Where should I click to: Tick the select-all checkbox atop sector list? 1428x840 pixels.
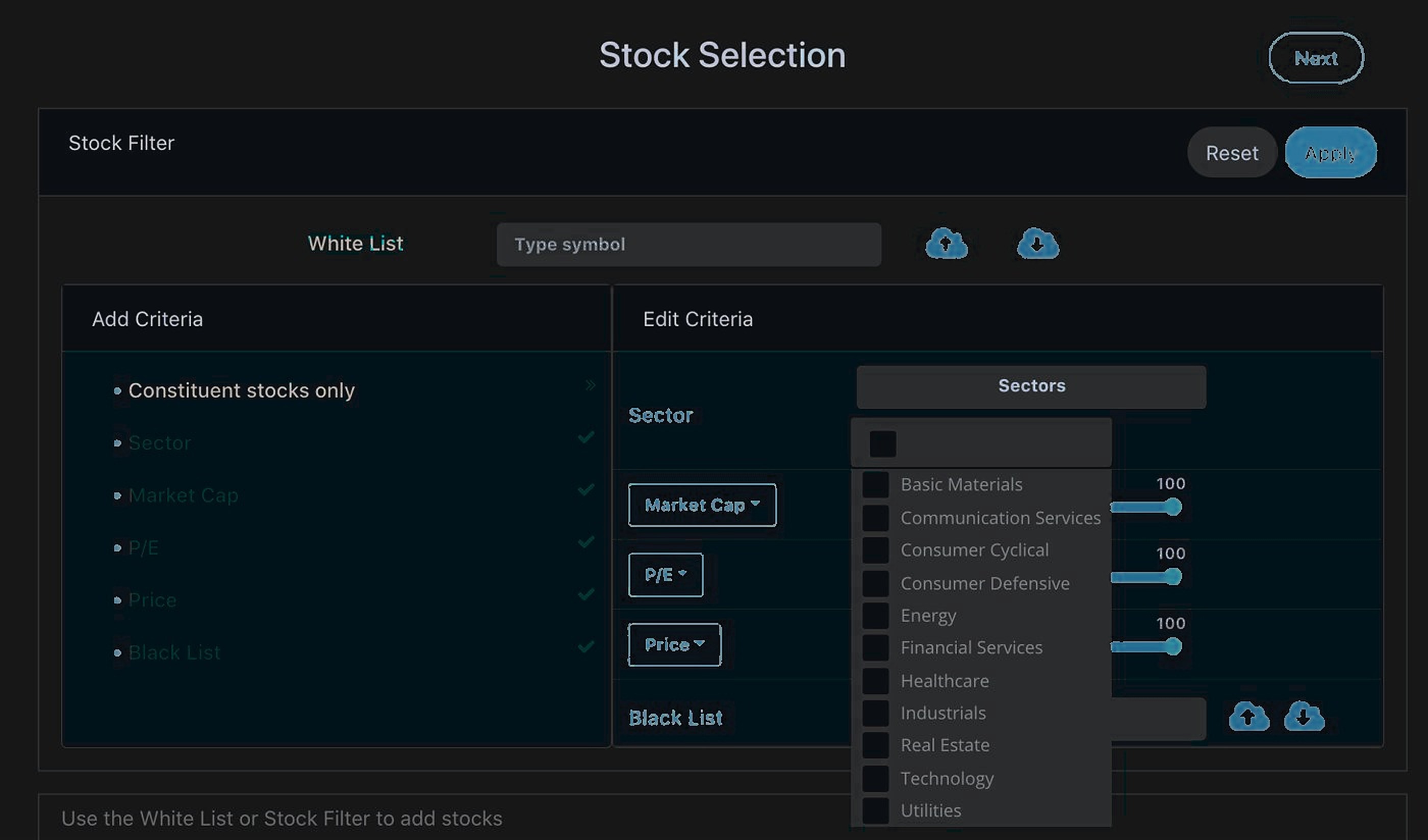point(882,443)
